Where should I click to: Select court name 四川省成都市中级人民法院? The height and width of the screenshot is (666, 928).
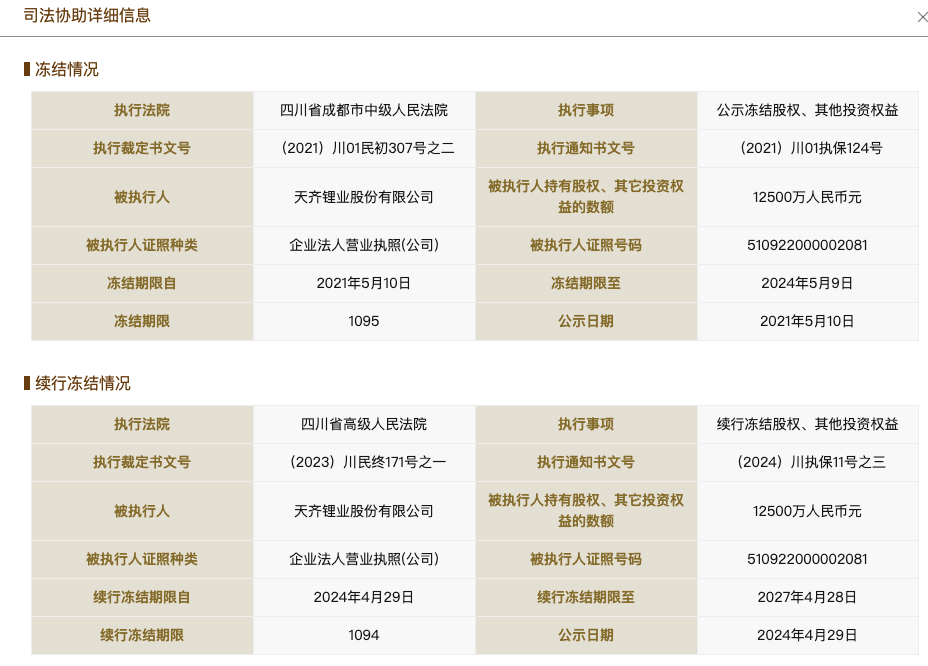(363, 110)
